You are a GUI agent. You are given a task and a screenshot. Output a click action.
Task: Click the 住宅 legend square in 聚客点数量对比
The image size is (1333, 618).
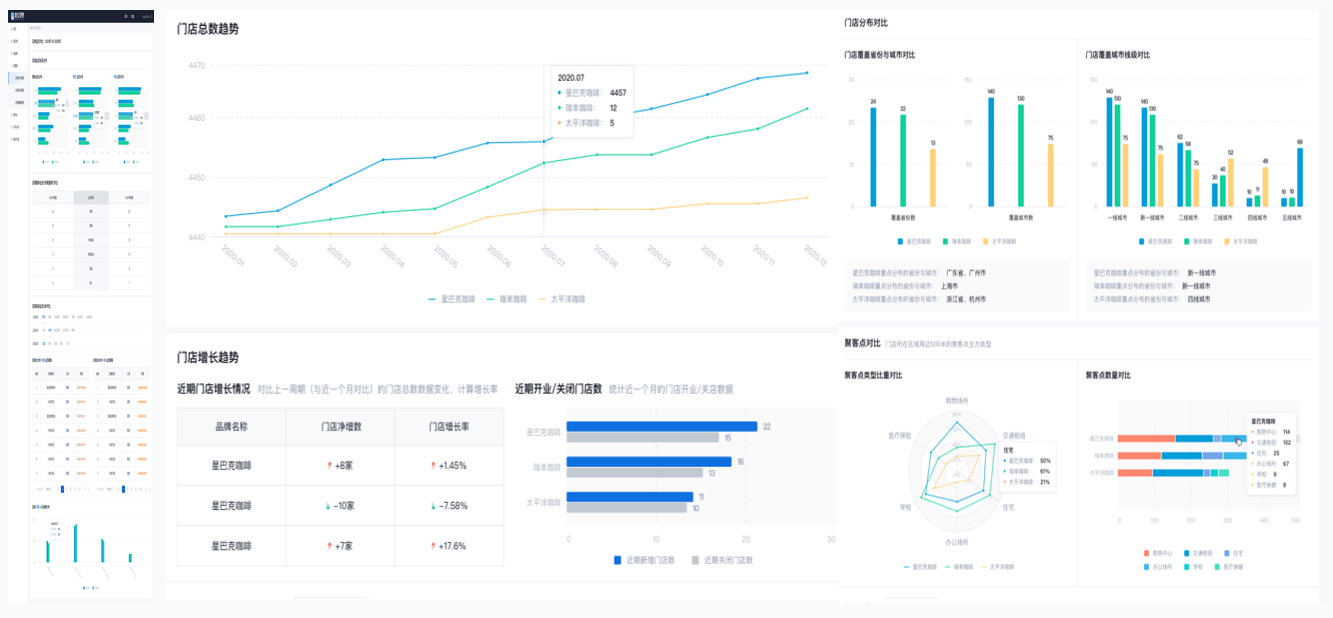(x=1227, y=552)
